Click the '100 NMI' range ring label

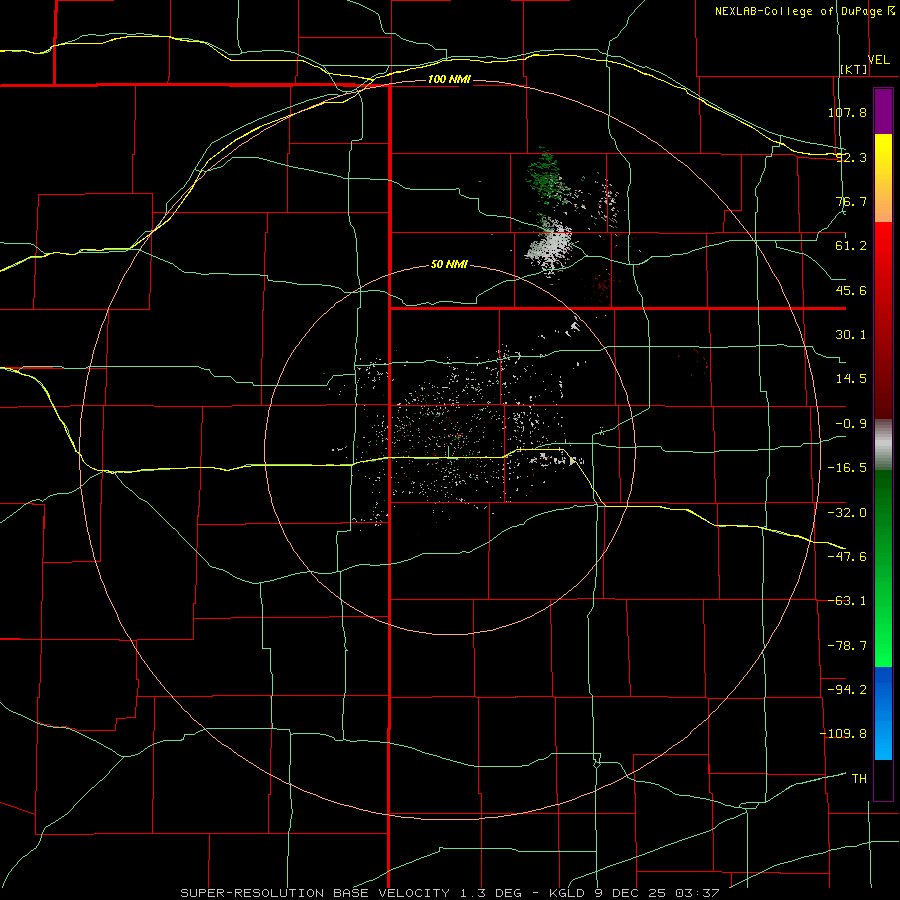coord(449,79)
